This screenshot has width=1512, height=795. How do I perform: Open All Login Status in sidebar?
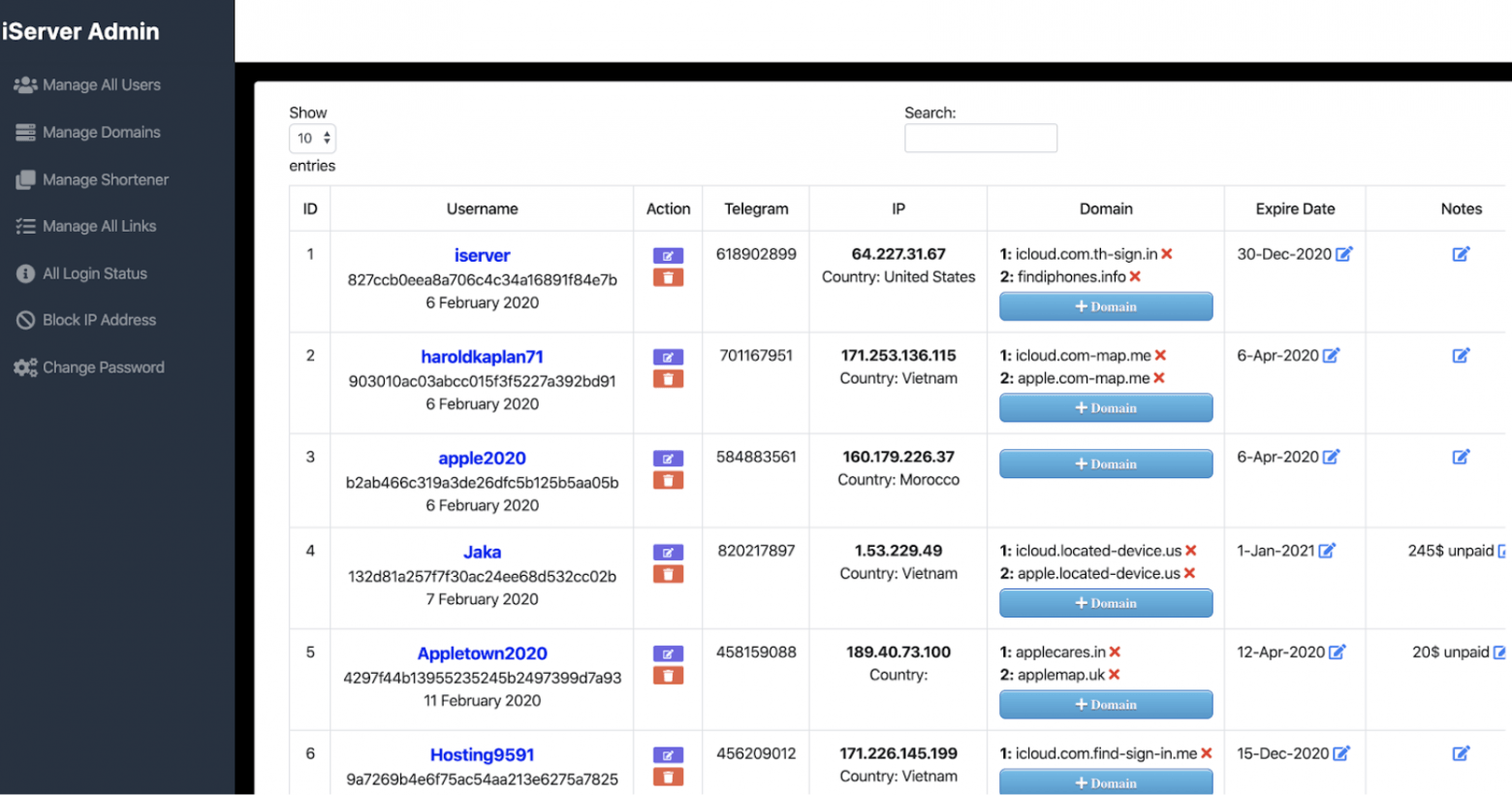coord(80,274)
